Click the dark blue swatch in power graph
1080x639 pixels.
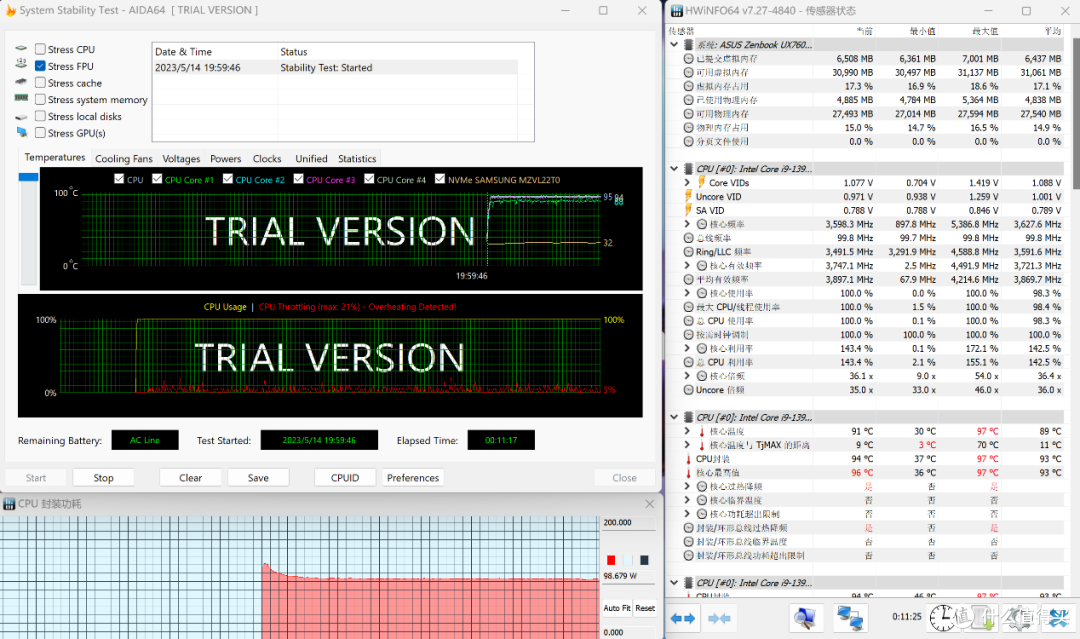point(644,560)
